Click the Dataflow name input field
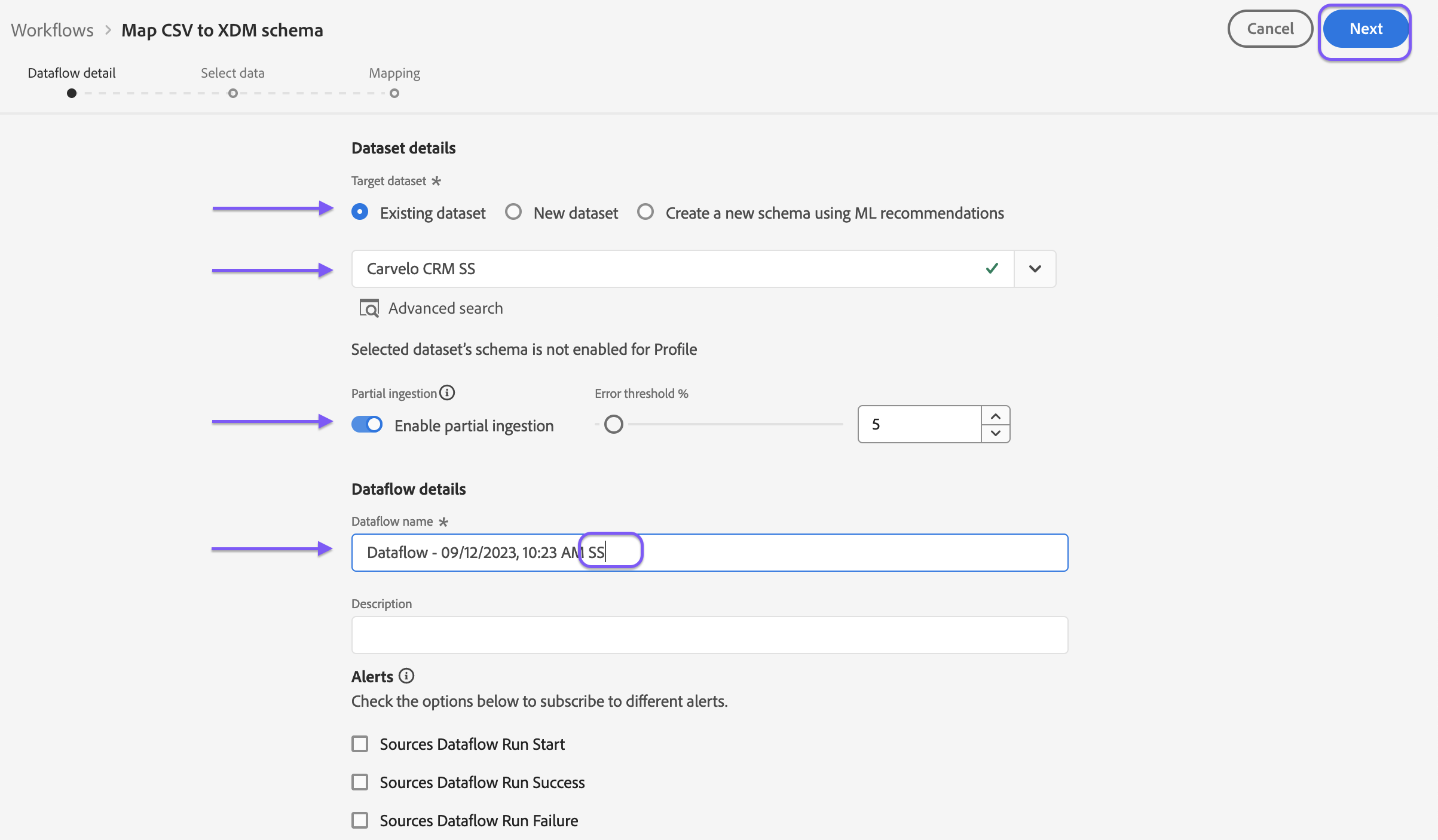Viewport: 1438px width, 840px height. (x=709, y=553)
